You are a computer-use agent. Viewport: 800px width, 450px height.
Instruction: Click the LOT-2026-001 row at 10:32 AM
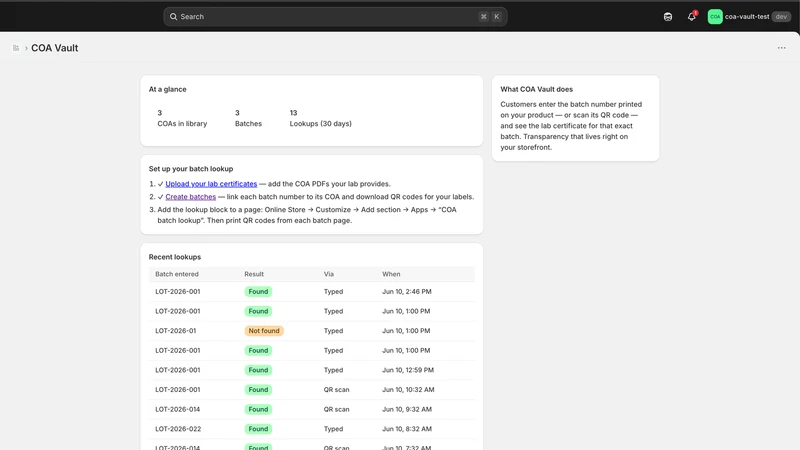point(312,390)
